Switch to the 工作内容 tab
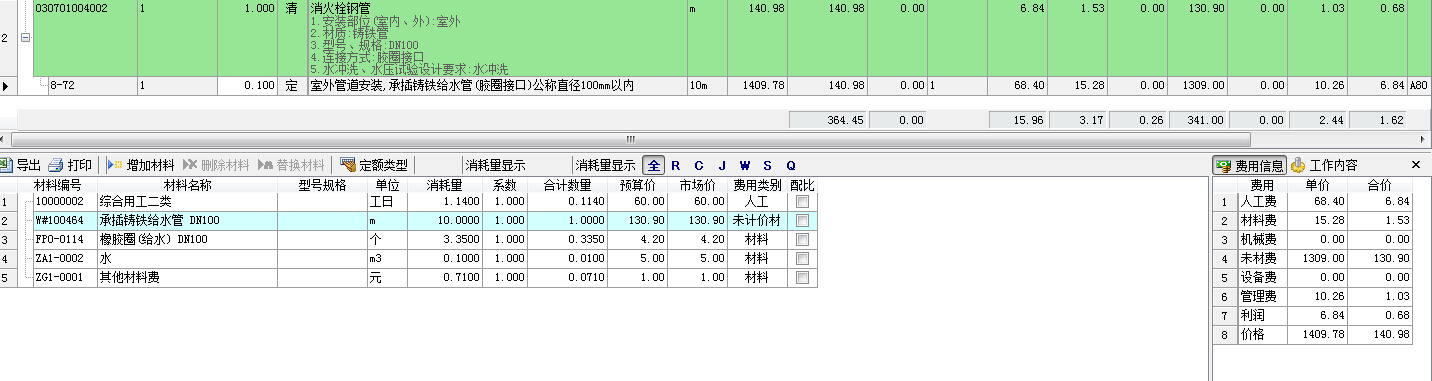1432x381 pixels. coord(1324,165)
